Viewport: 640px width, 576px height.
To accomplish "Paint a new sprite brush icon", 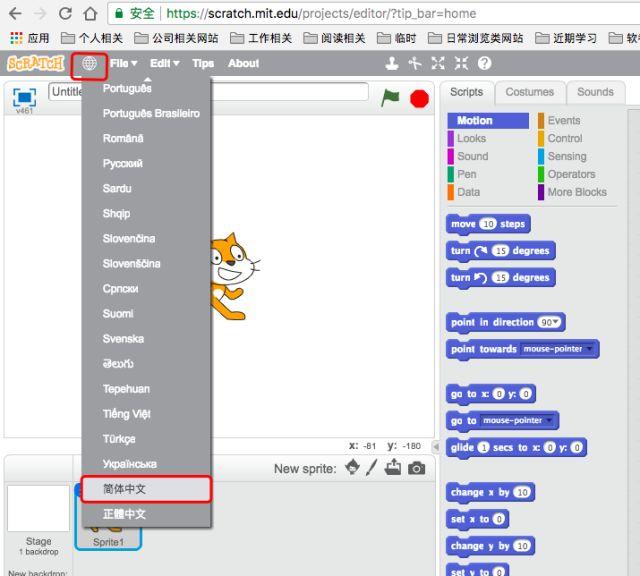I will point(371,468).
